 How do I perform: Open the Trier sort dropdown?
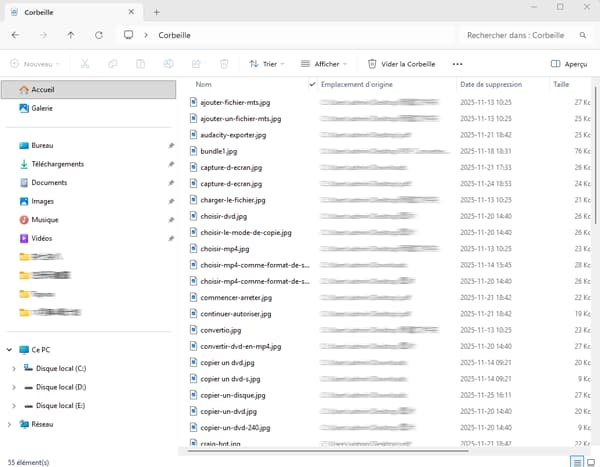point(267,64)
